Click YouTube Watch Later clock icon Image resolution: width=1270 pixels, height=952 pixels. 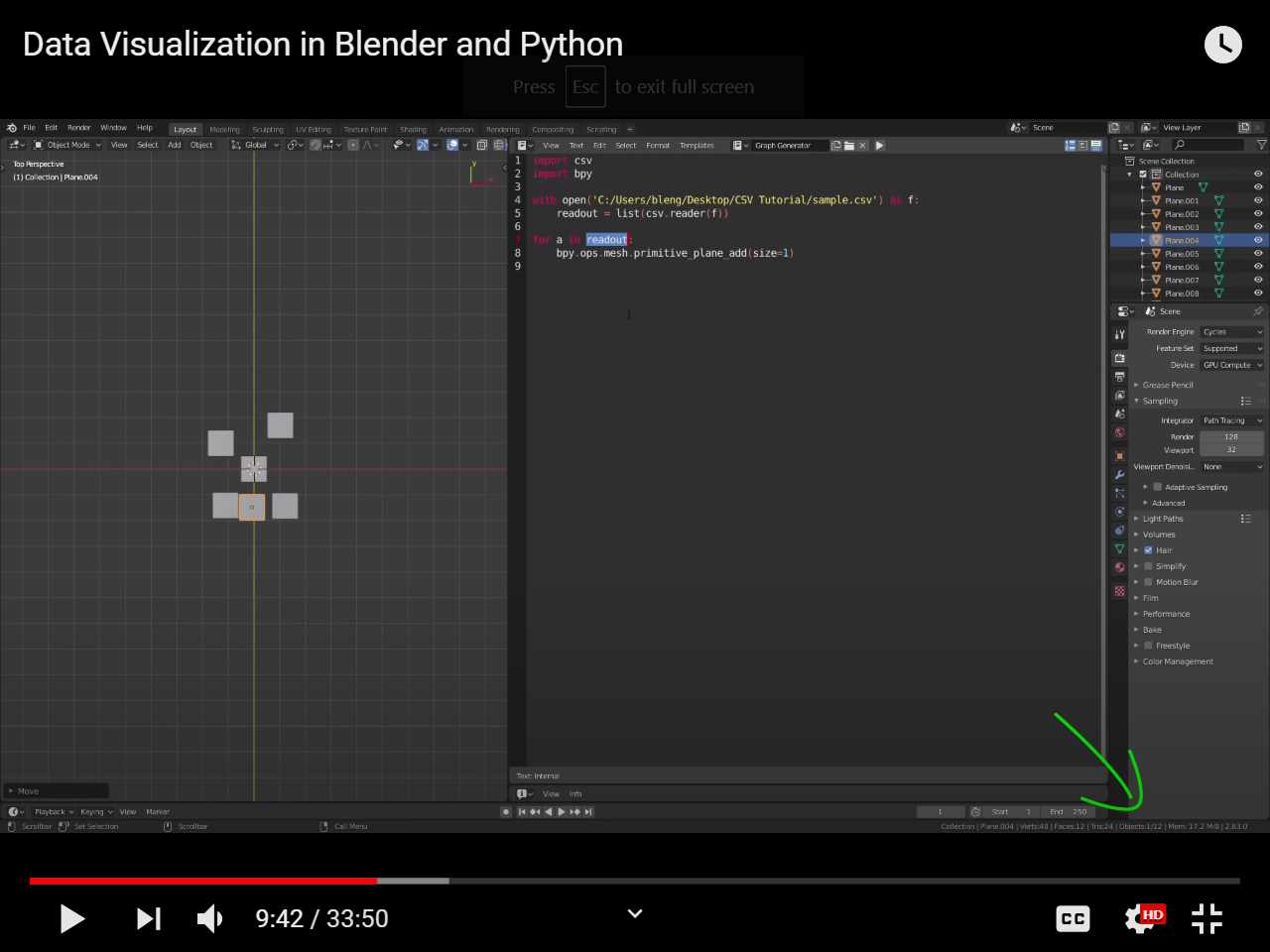point(1222,45)
